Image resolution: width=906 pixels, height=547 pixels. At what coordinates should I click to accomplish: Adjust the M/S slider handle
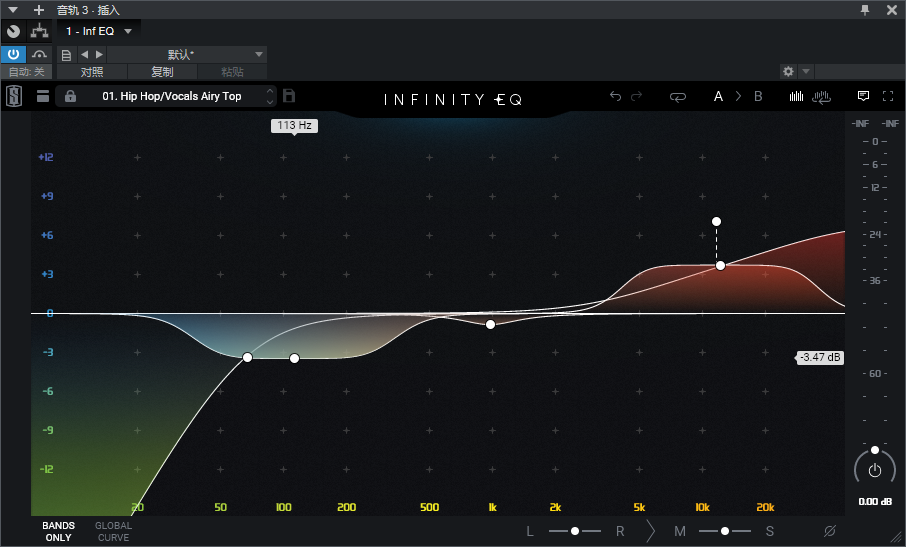[725, 531]
